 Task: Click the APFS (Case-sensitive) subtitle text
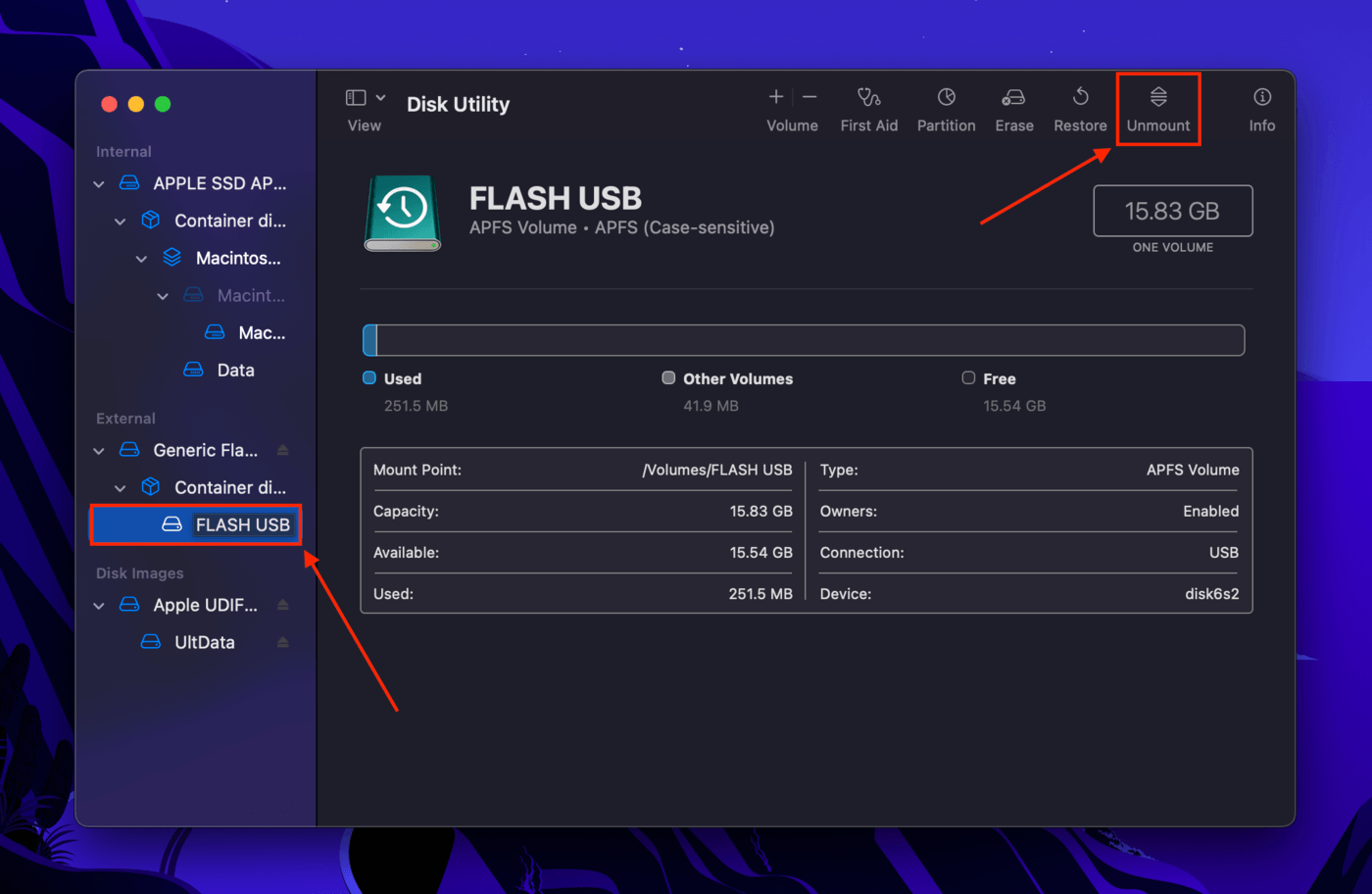coord(685,227)
